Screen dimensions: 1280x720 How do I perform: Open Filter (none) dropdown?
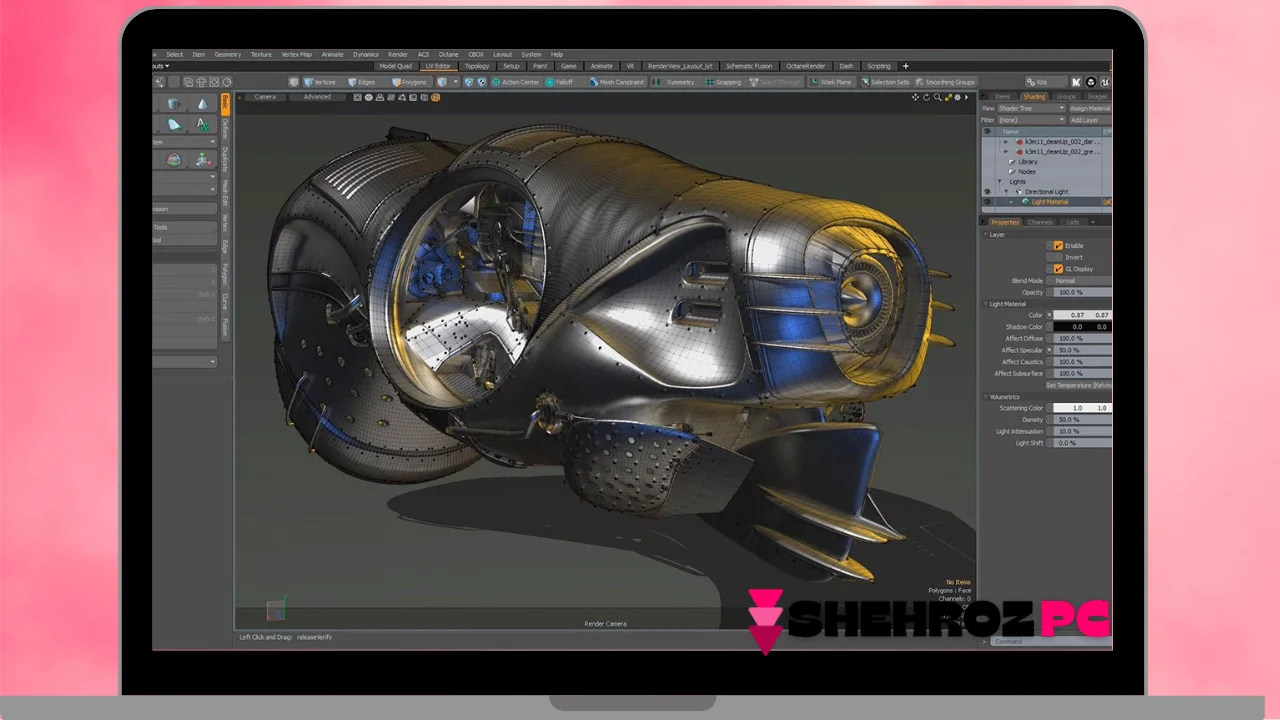click(1032, 120)
